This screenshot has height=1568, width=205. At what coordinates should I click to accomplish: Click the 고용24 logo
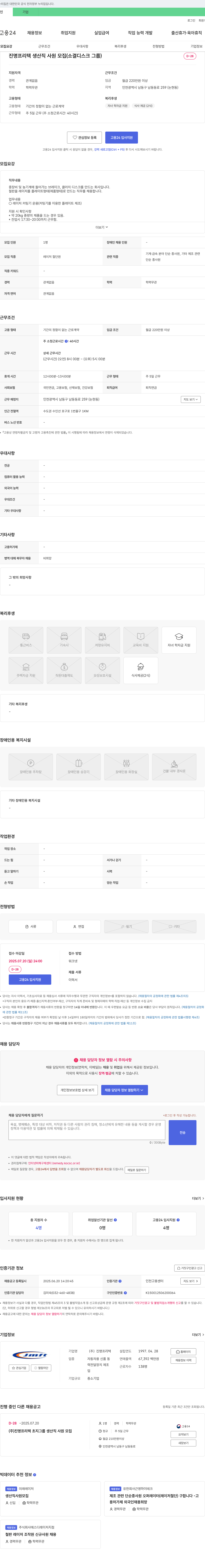click(8, 33)
